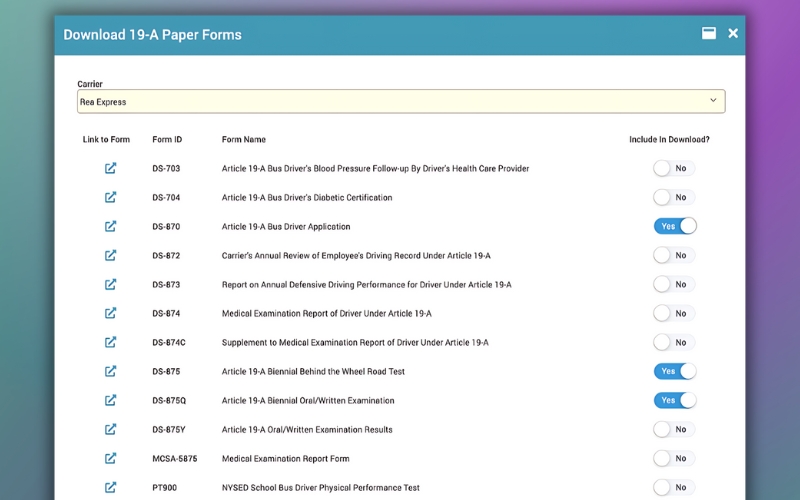This screenshot has height=500, width=800.
Task: Open the DS-872 form link icon
Action: coord(110,256)
